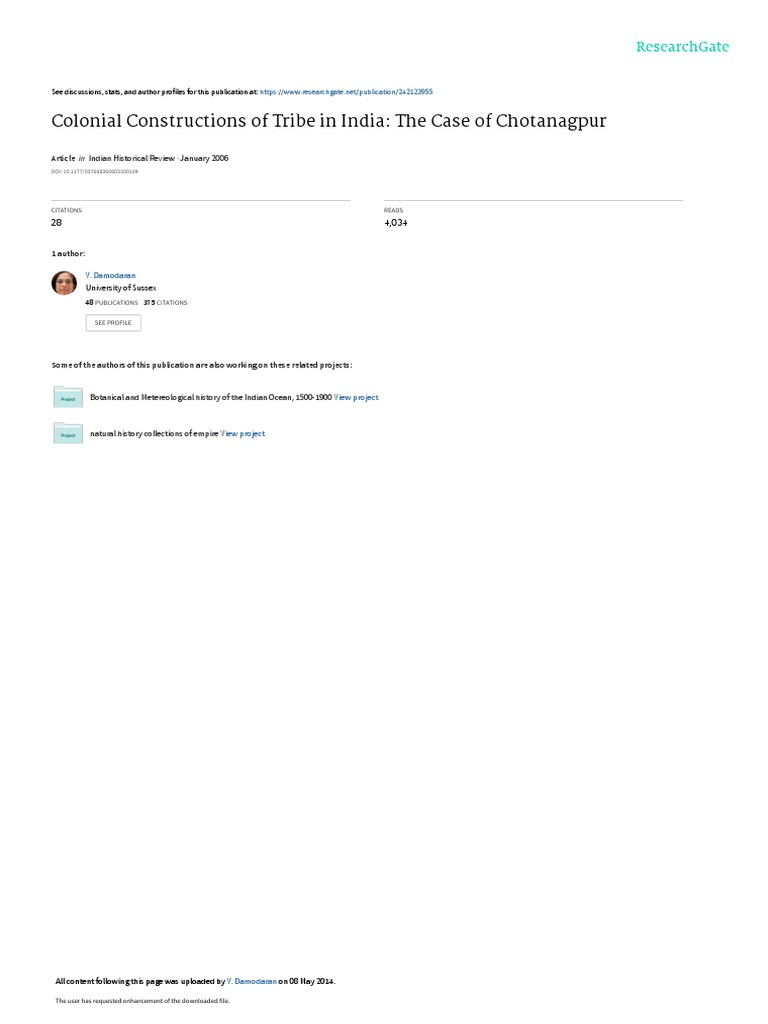Open View project link for natural history collections
Viewport: 768px width, 1024px height.
pyautogui.click(x=242, y=434)
